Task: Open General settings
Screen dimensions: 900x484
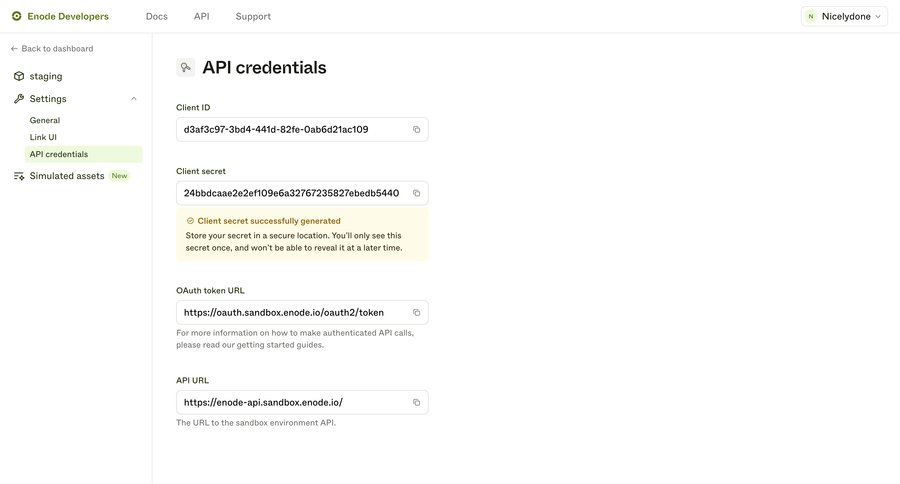Action: tap(45, 120)
